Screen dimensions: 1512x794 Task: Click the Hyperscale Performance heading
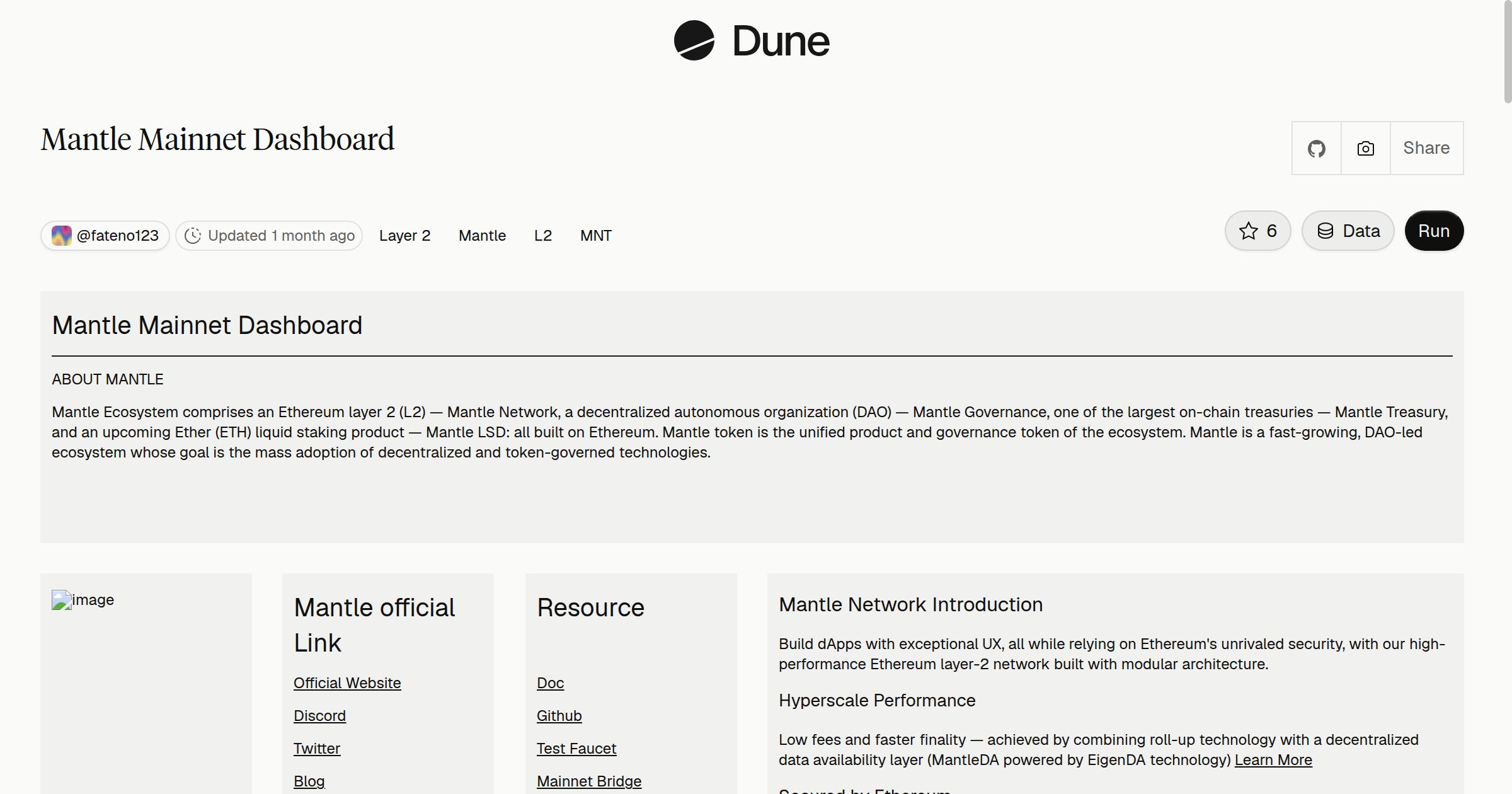click(x=877, y=701)
